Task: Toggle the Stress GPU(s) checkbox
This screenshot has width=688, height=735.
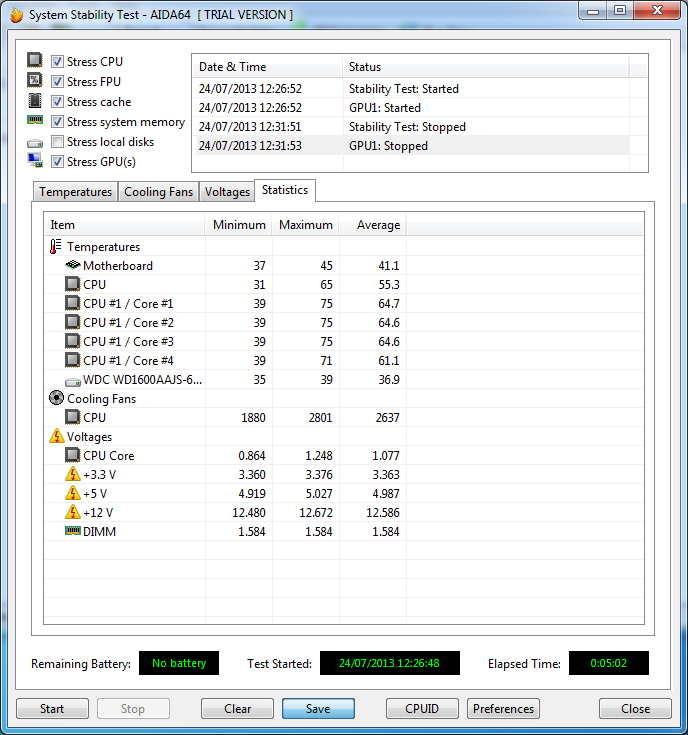Action: tap(58, 162)
